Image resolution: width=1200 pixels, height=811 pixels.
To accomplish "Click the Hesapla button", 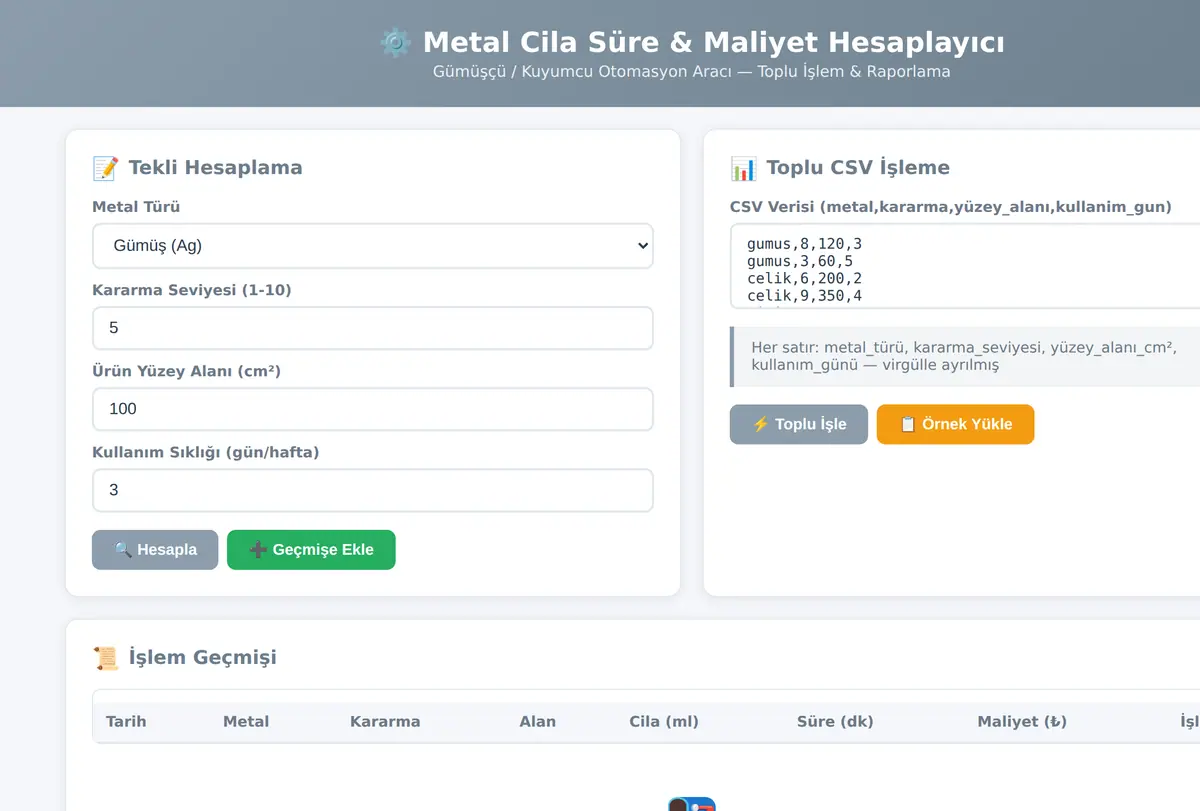I will (x=155, y=550).
